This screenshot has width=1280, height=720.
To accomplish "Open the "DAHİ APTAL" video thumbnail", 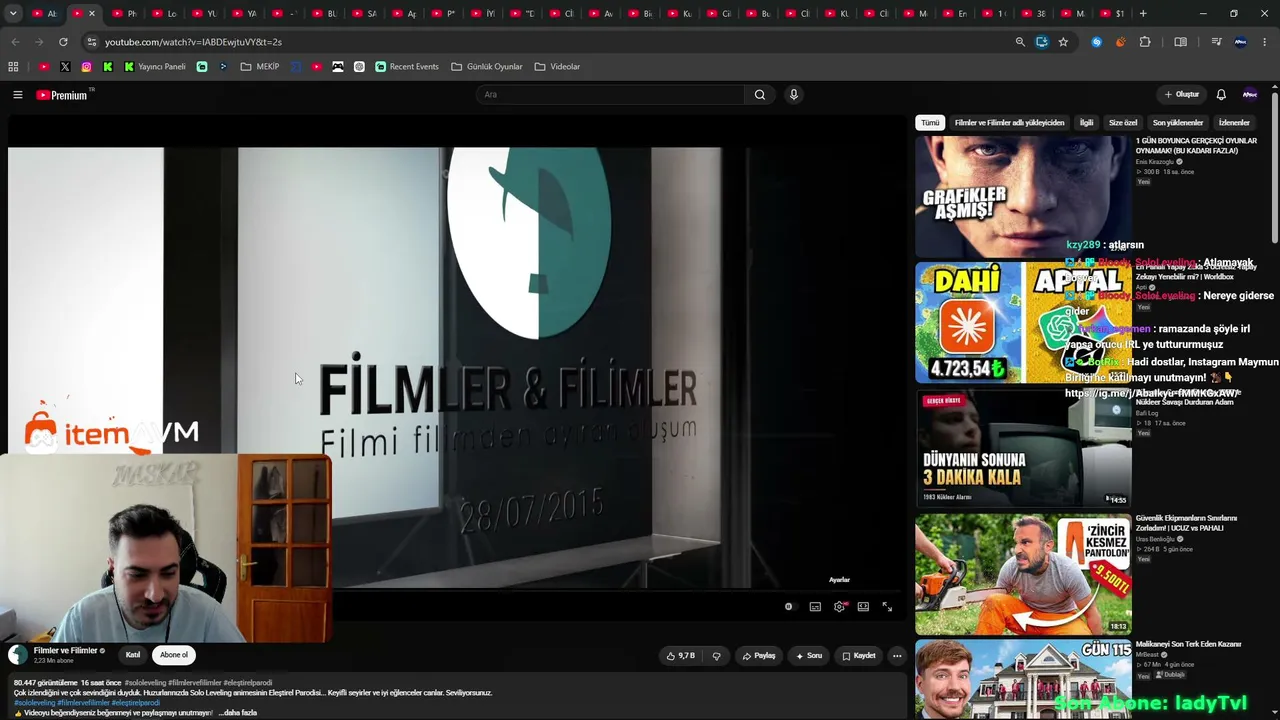I will tap(1023, 323).
